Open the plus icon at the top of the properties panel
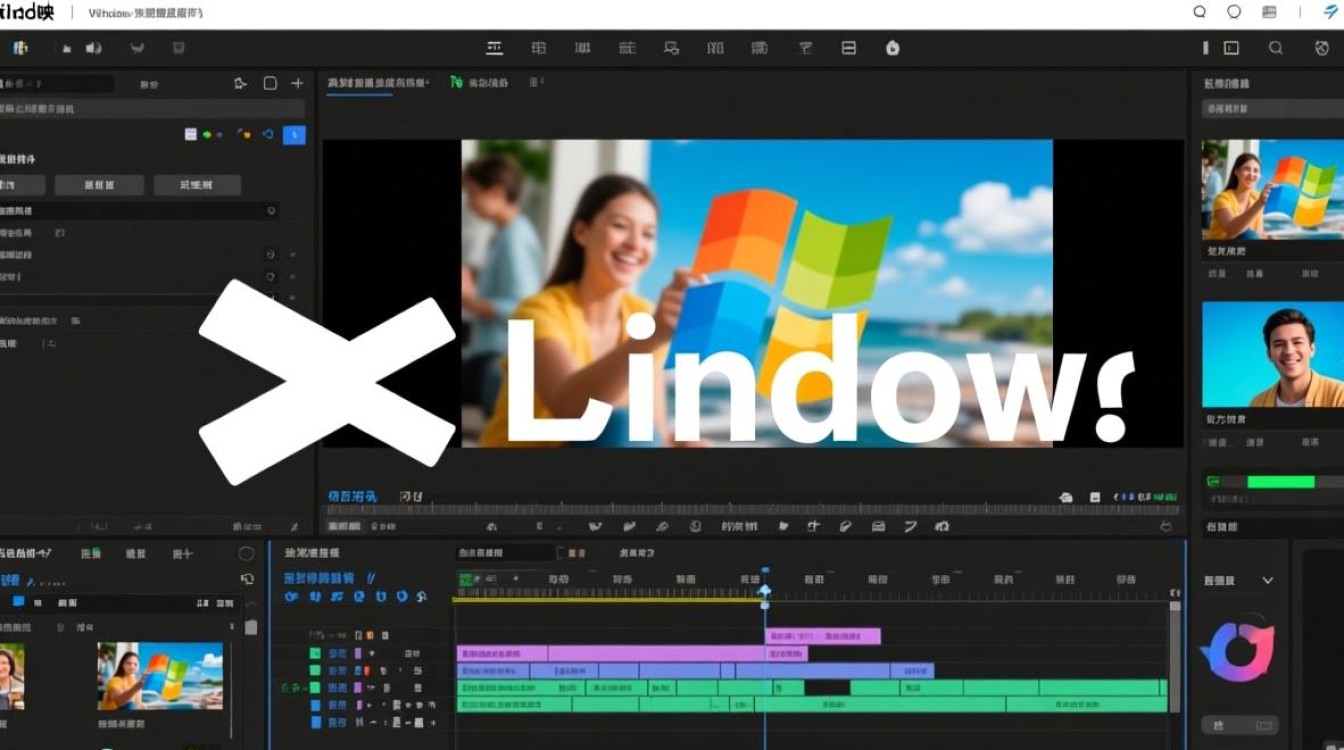The width and height of the screenshot is (1344, 750). [x=296, y=84]
